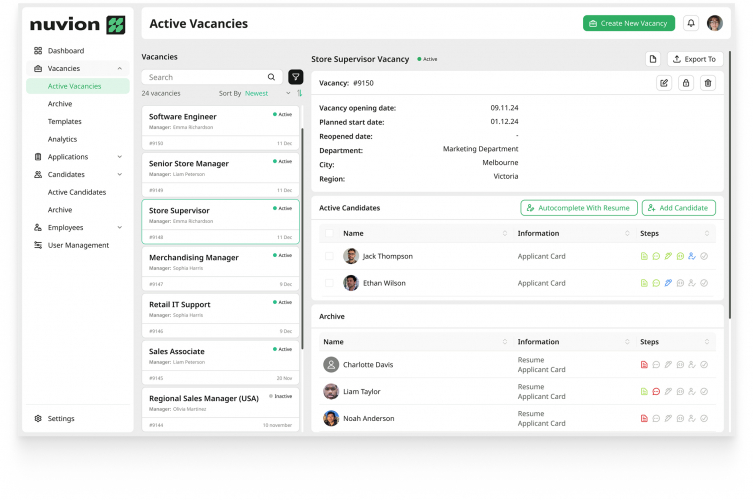753x500 pixels.
Task: Click the document icon beside Export To
Action: click(x=653, y=59)
